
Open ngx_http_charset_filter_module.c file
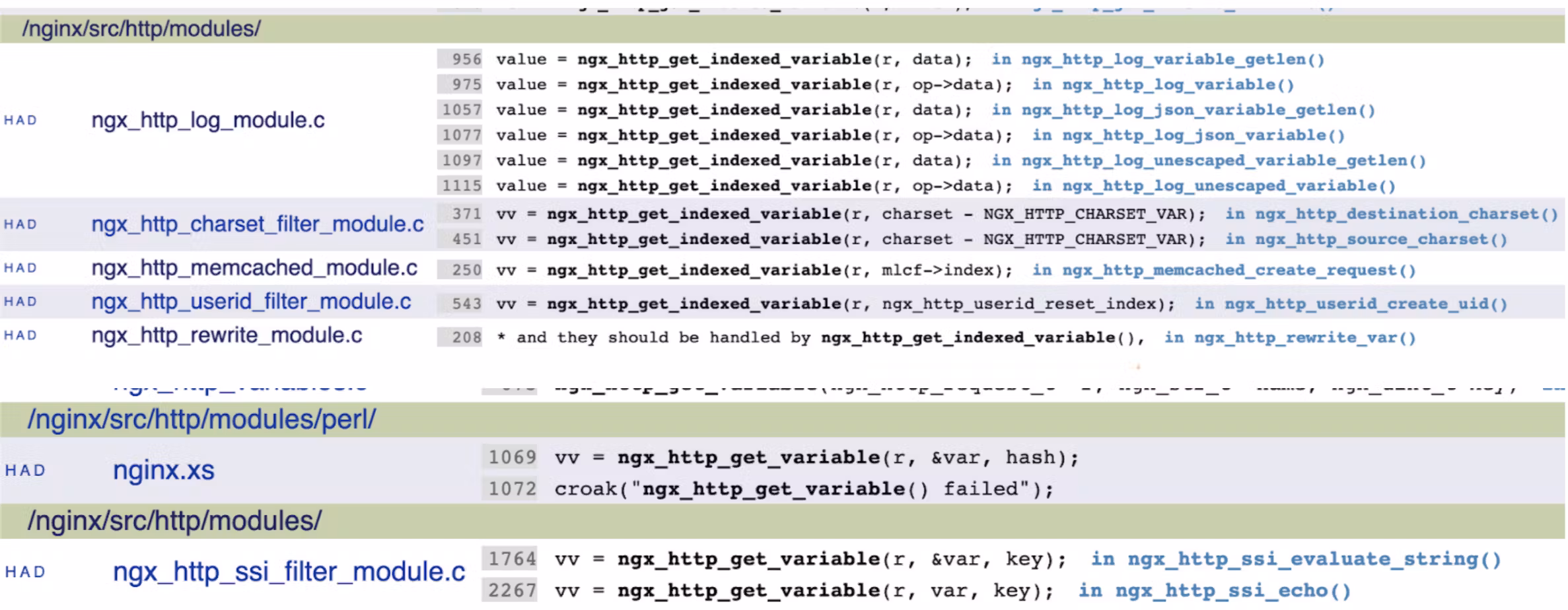257,224
